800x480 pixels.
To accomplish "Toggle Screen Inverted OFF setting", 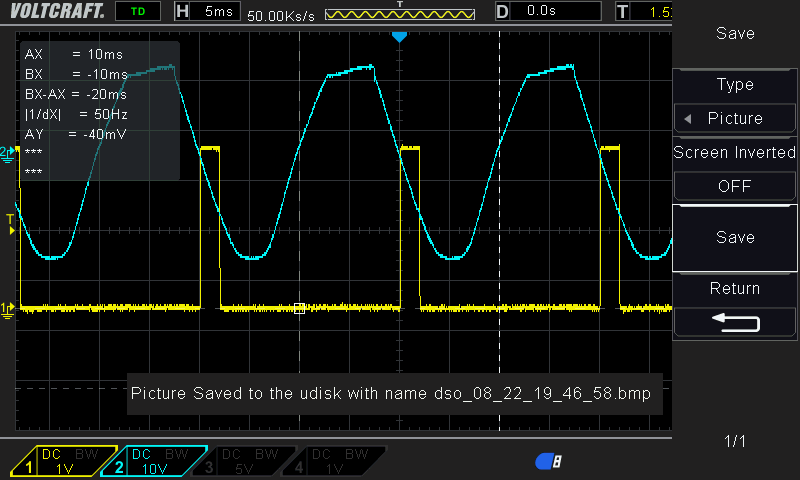I will point(735,186).
